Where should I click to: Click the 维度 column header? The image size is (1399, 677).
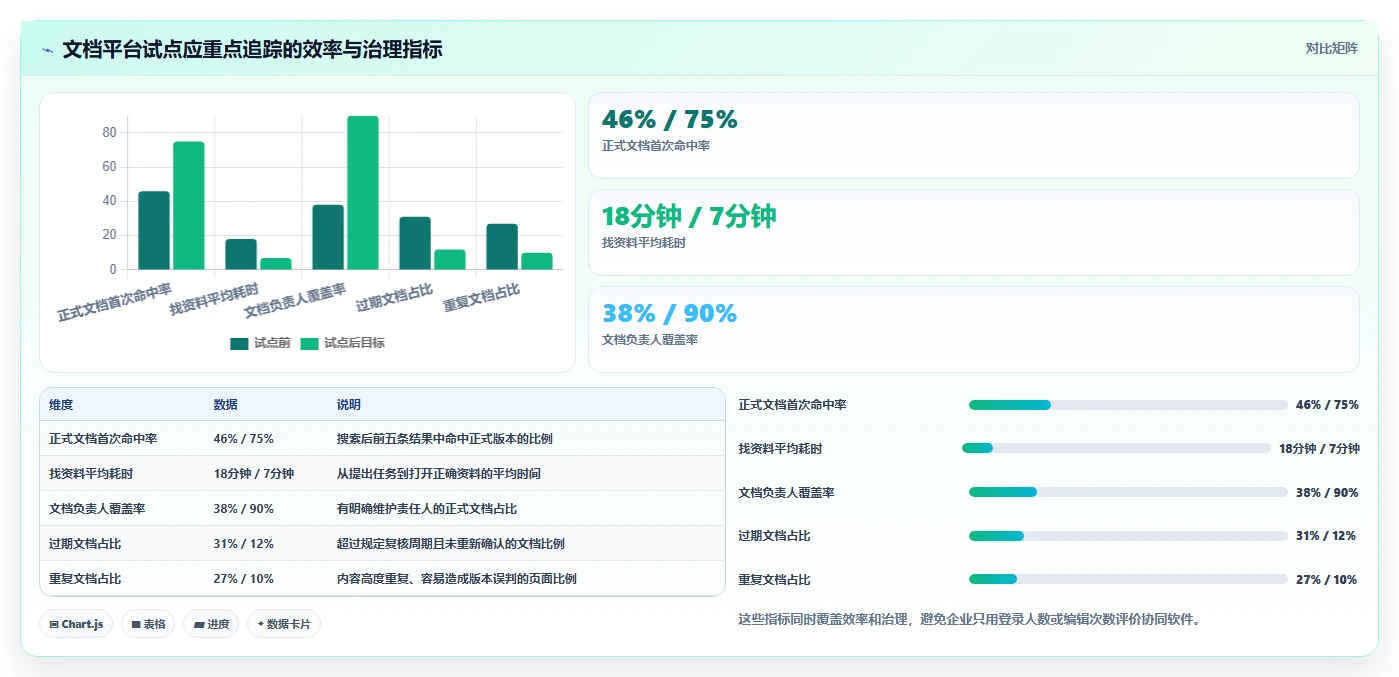61,405
